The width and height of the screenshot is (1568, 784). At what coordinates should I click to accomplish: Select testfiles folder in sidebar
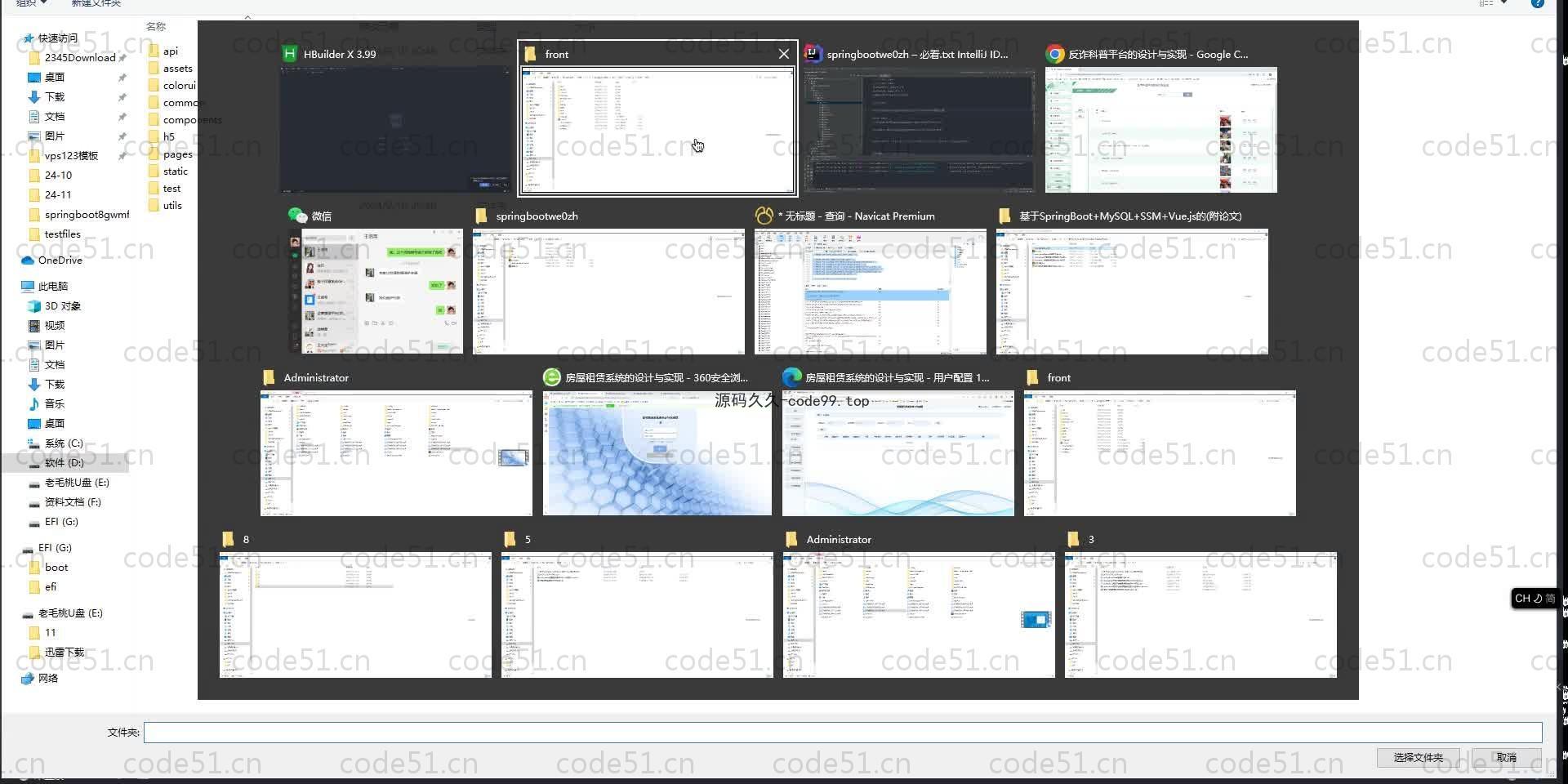62,234
